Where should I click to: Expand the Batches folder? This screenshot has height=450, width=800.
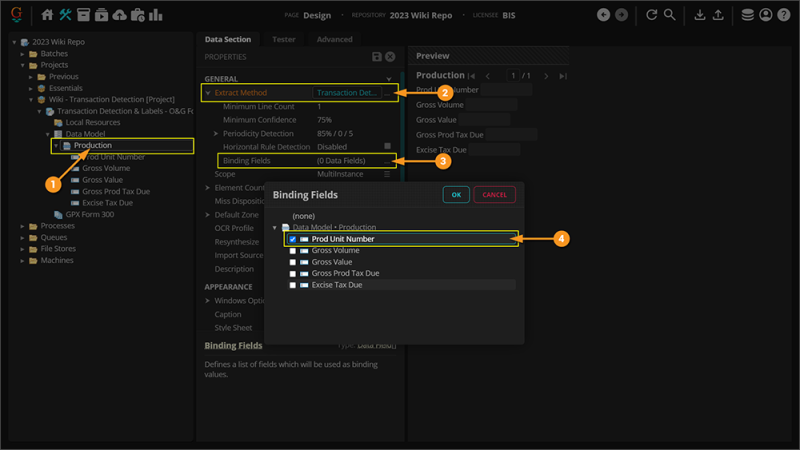(22, 54)
